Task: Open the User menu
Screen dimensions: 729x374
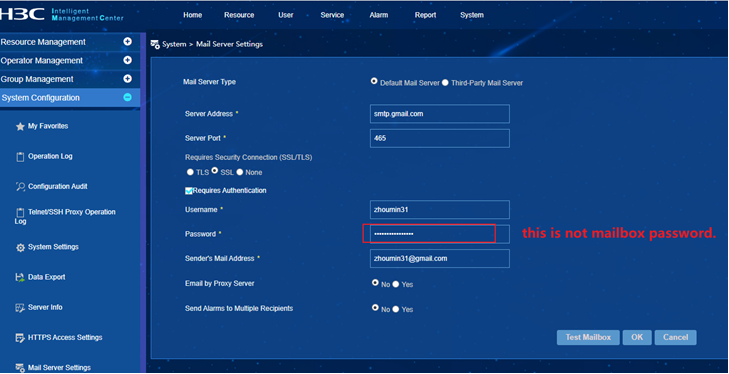Action: 285,15
